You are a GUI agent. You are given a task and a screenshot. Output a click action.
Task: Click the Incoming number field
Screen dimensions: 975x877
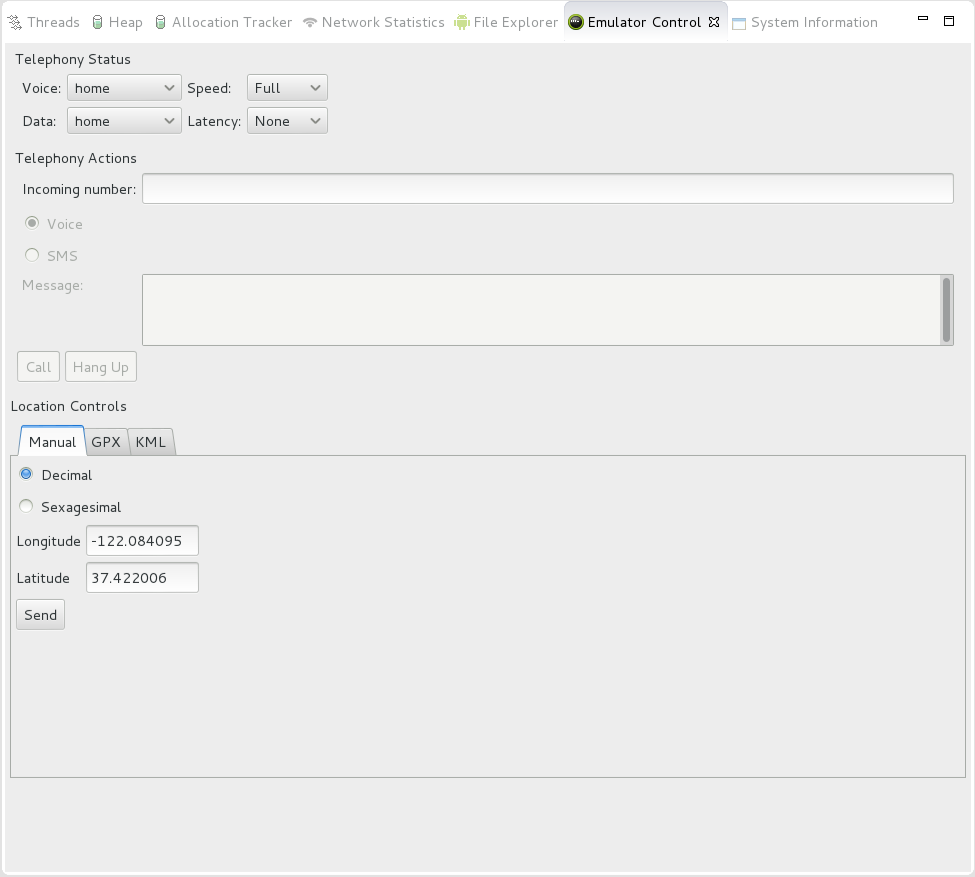[x=548, y=188]
